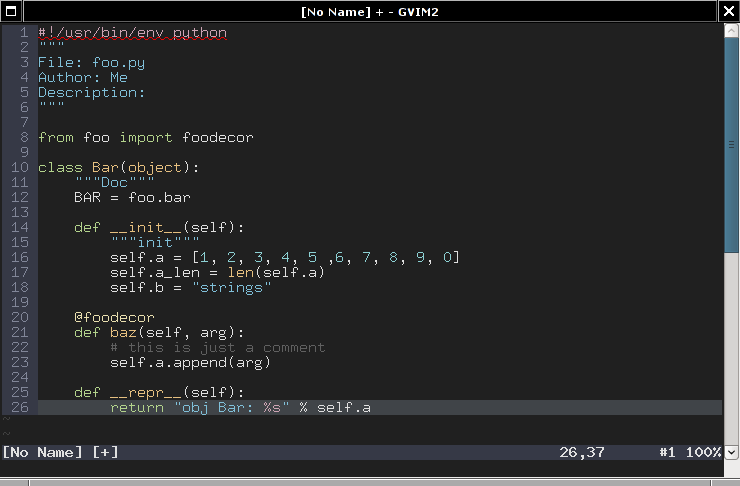Click the empty line 13 in the editor
Viewport: 740px width, 486px height.
380,212
